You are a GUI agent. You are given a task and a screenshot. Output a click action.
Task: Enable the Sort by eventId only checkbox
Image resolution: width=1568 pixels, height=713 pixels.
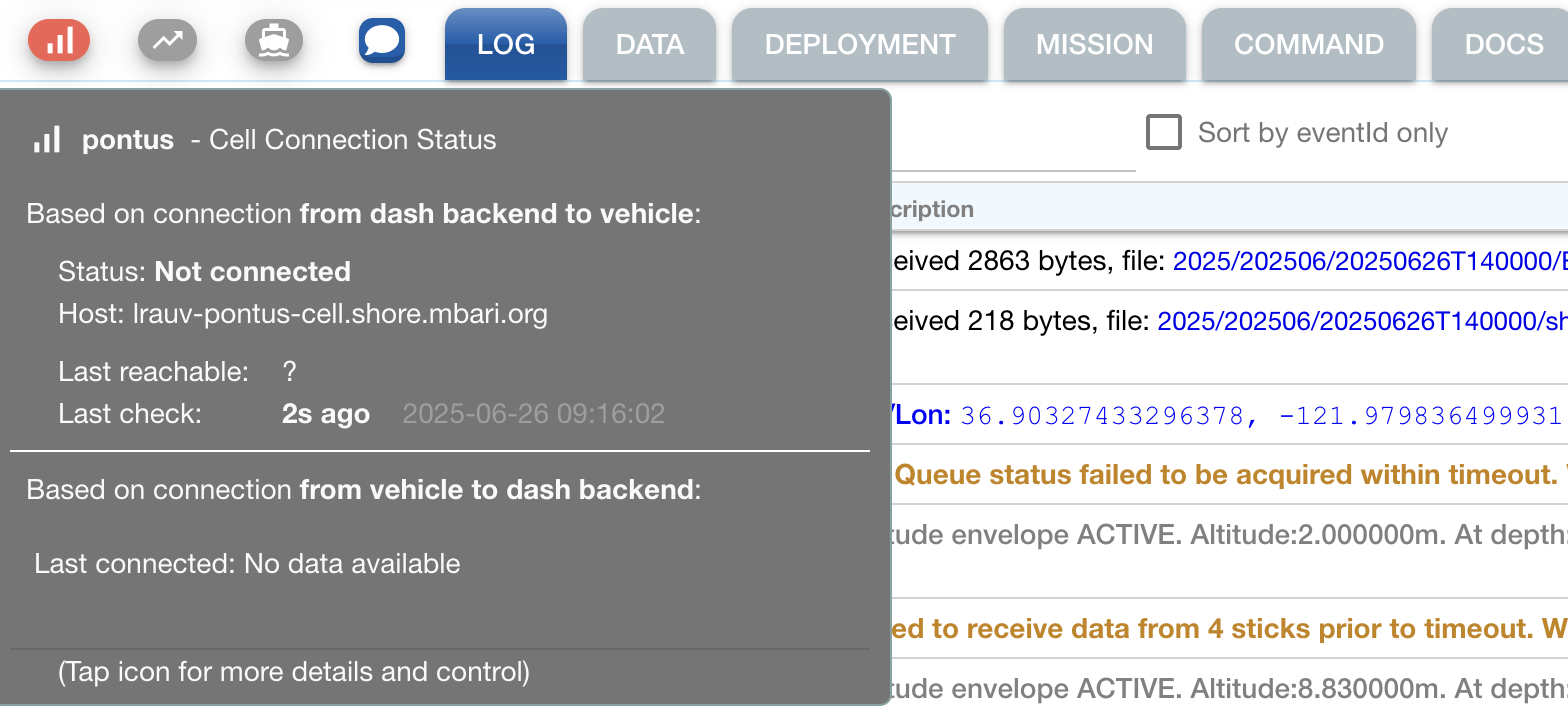click(1164, 133)
